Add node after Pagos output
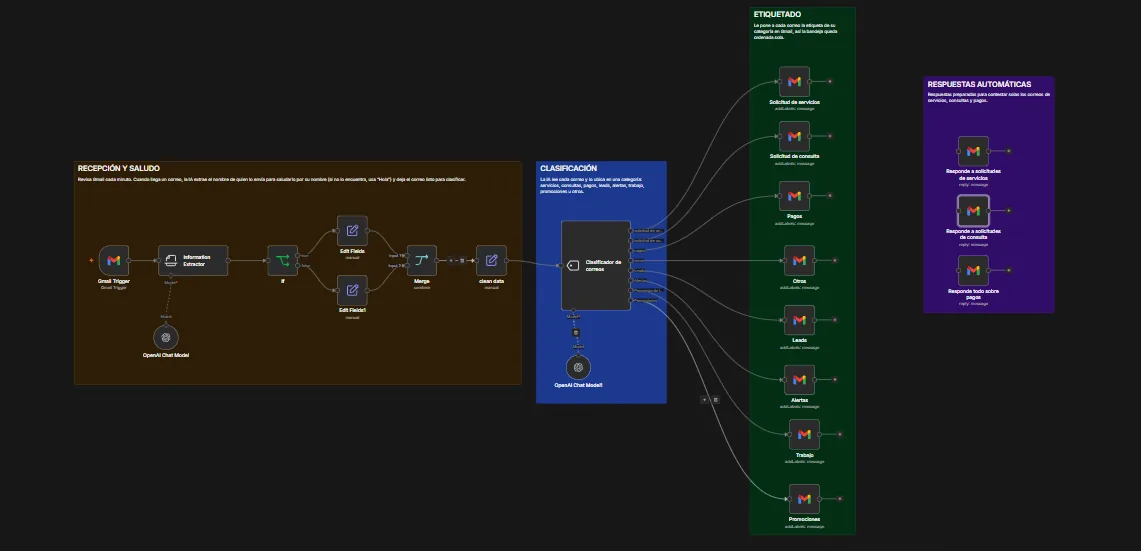The height and width of the screenshot is (551, 1141). [830, 196]
